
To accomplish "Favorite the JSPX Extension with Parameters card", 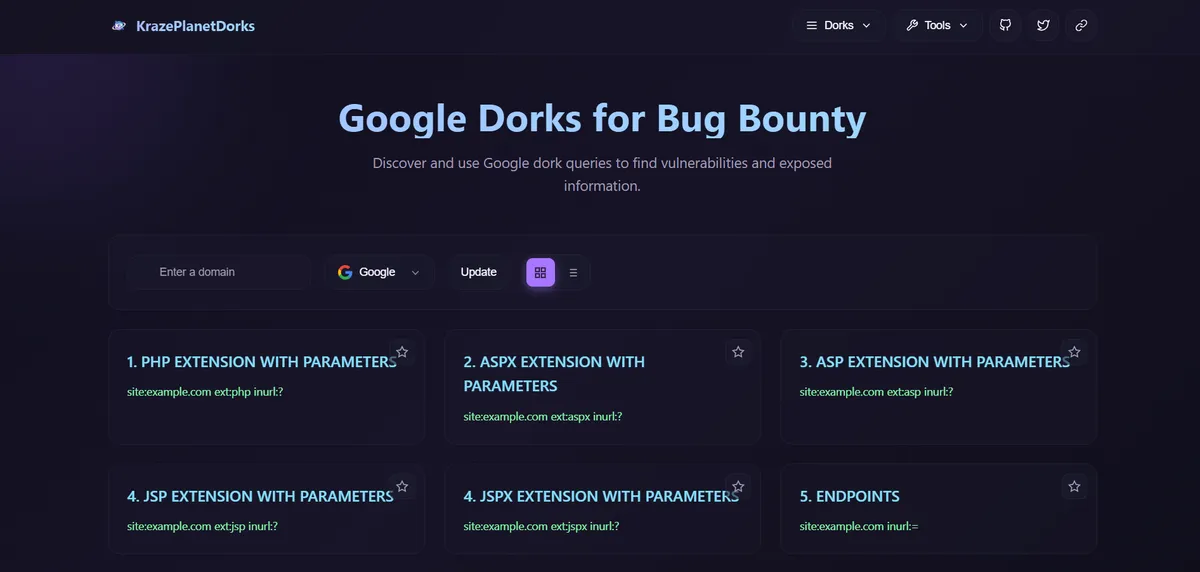I will tap(738, 486).
